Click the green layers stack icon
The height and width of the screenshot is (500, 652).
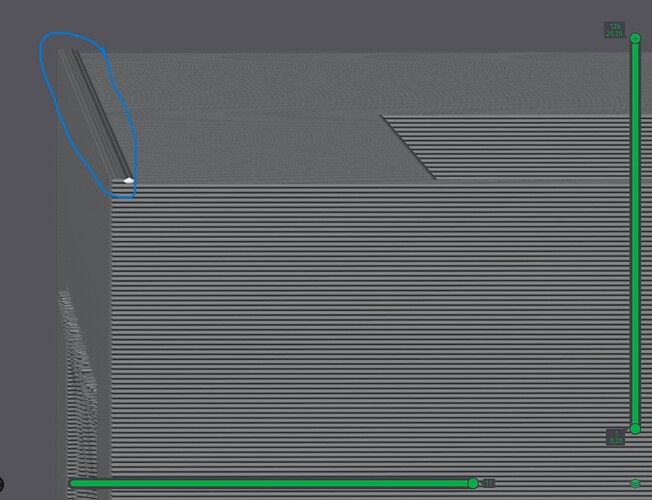pyautogui.click(x=635, y=483)
